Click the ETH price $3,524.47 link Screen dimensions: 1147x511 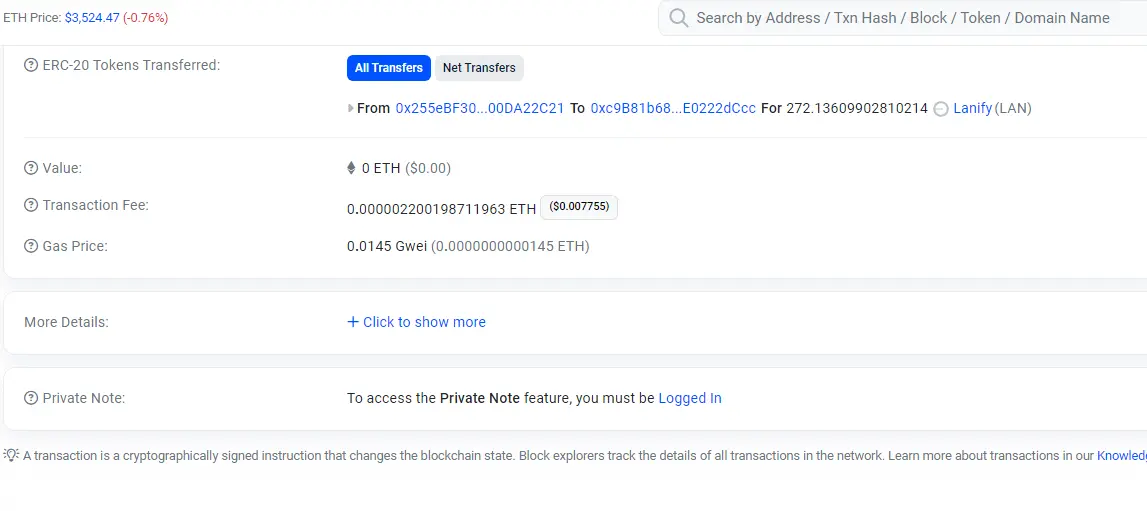point(92,18)
